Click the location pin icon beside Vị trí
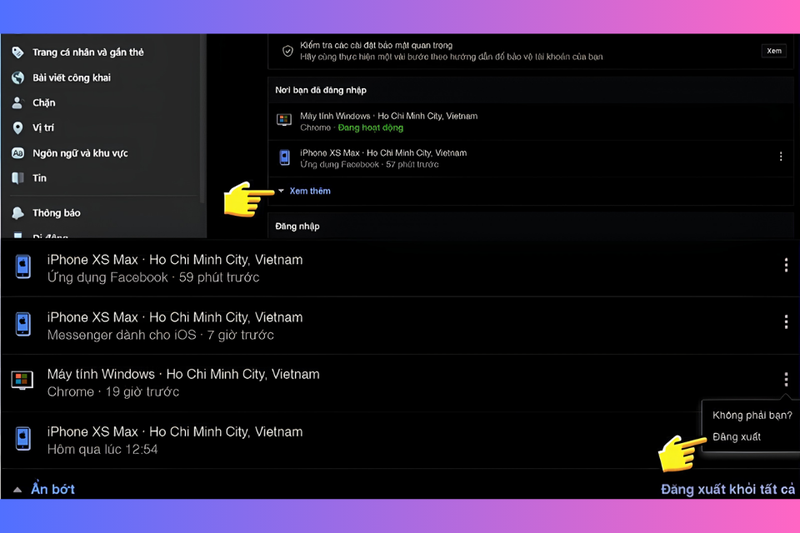Image resolution: width=800 pixels, height=533 pixels. coord(18,128)
